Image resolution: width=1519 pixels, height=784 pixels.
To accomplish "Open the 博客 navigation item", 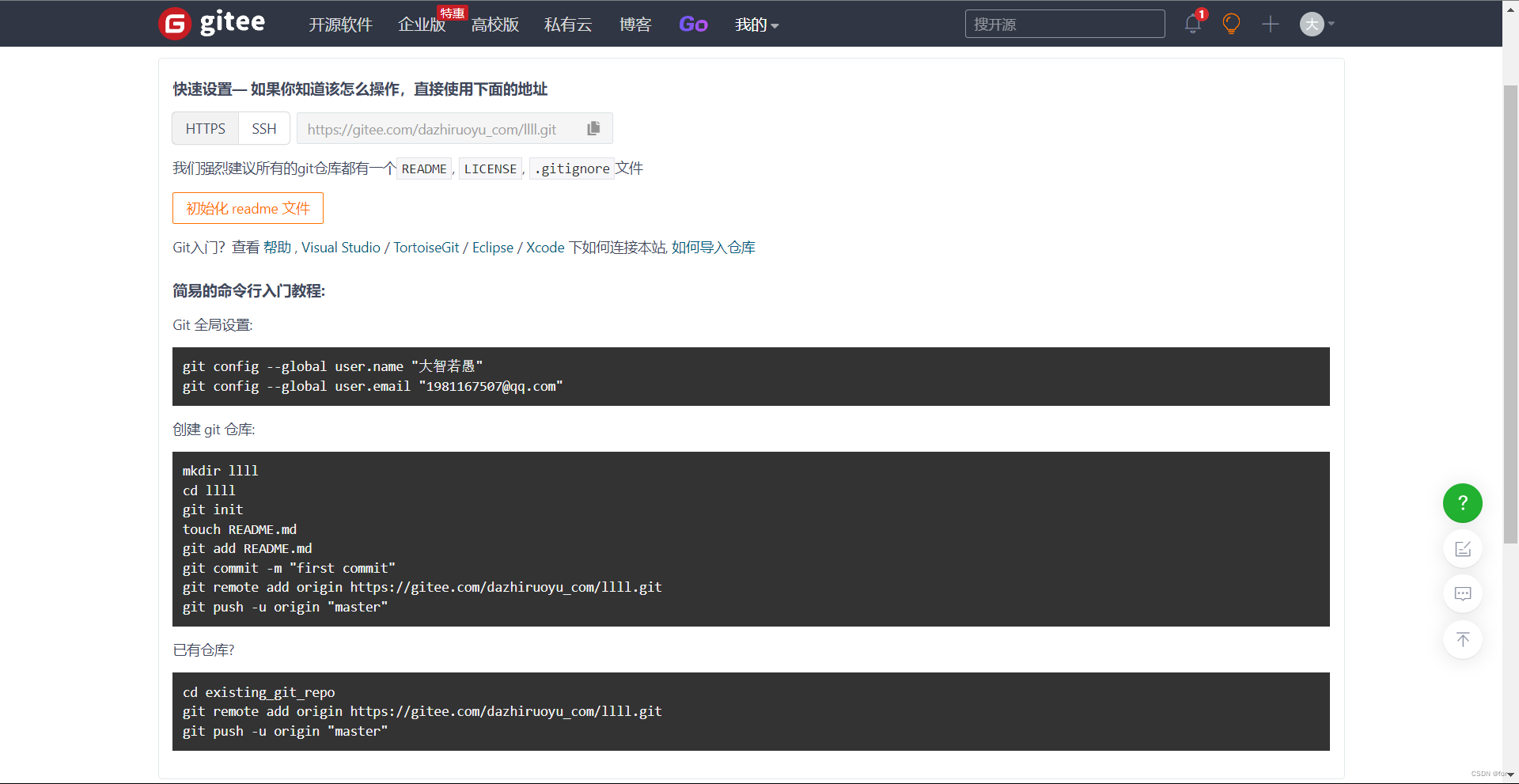I will click(x=635, y=25).
